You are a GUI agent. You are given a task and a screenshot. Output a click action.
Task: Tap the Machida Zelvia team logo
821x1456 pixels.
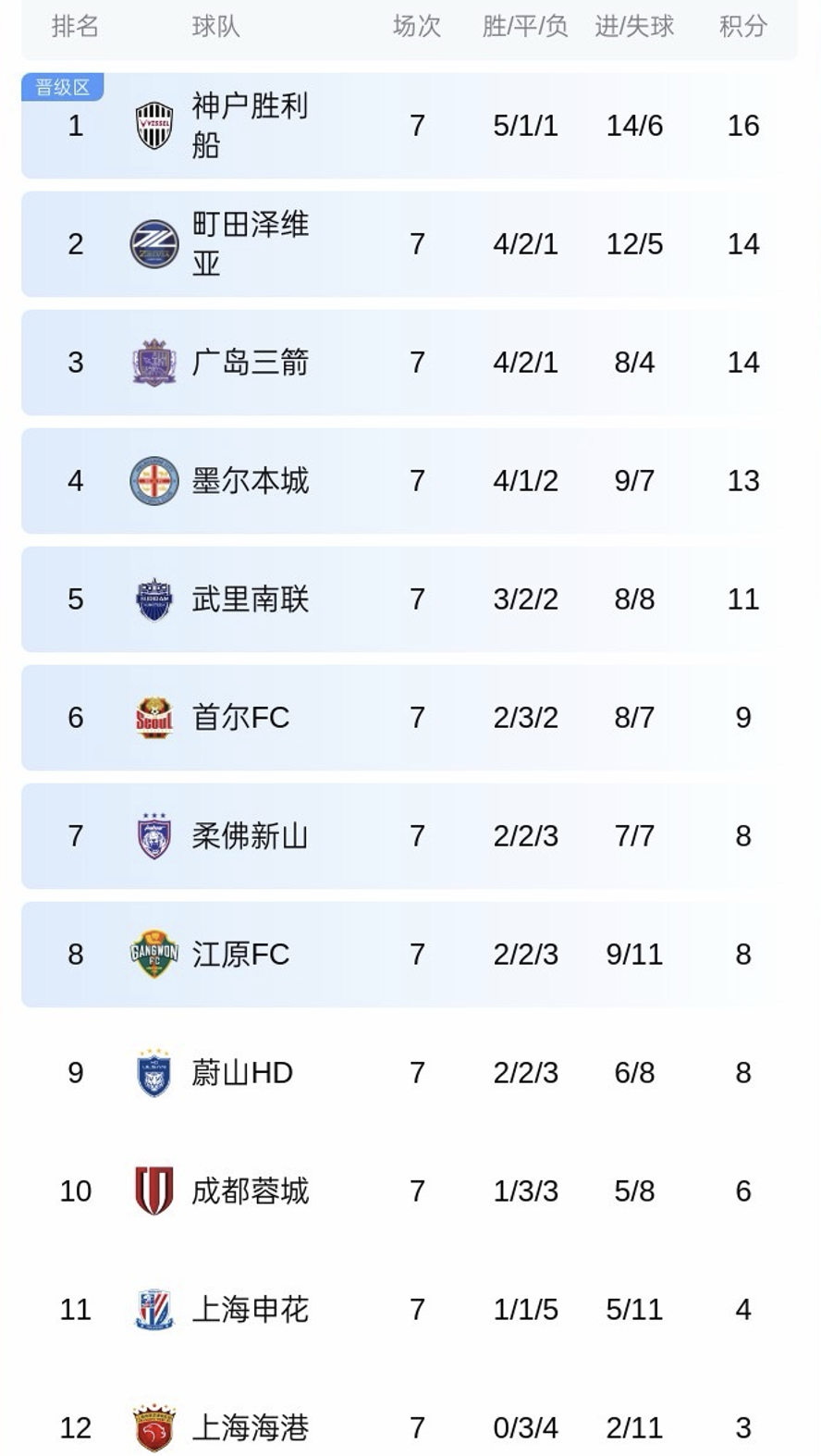coord(154,244)
